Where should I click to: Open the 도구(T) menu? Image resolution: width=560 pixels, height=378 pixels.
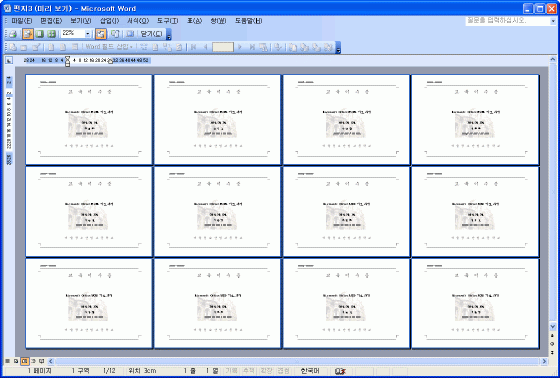pos(168,21)
